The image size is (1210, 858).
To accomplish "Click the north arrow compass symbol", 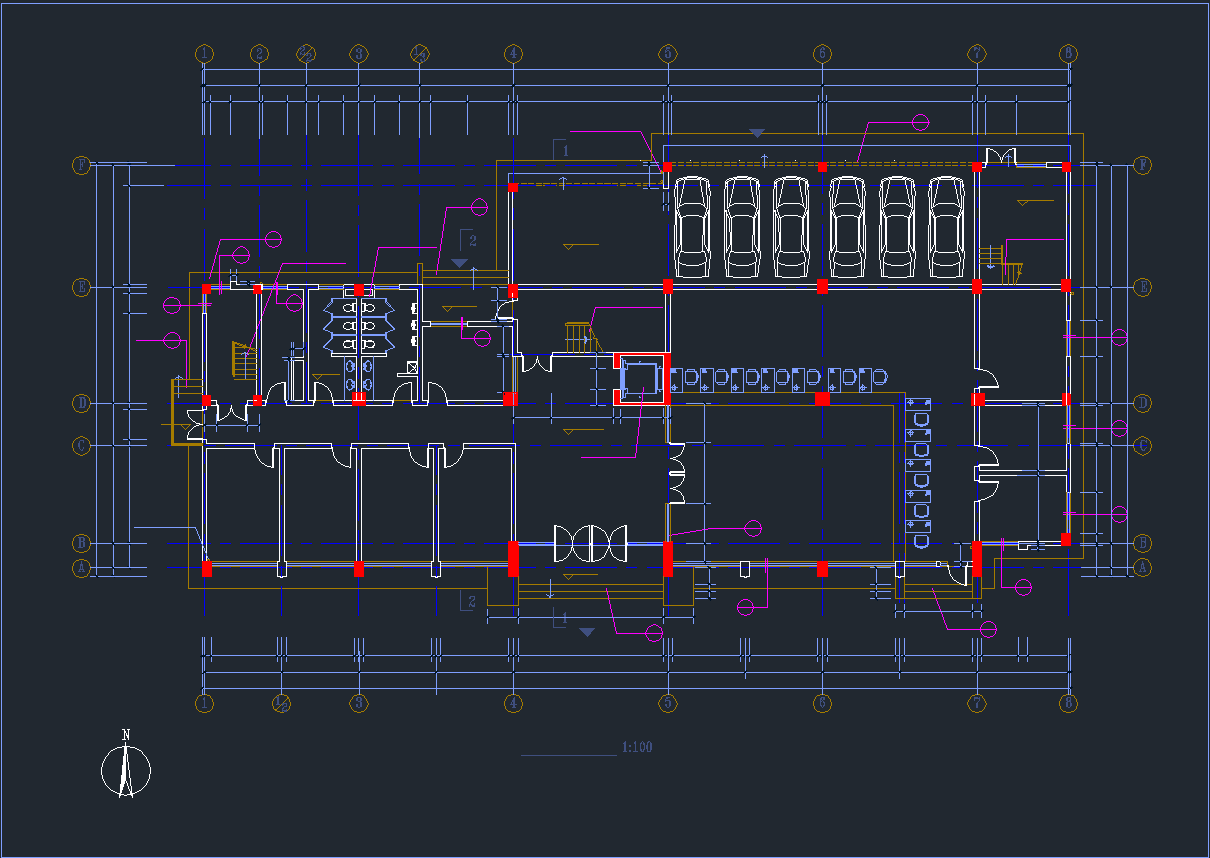I will click(126, 771).
